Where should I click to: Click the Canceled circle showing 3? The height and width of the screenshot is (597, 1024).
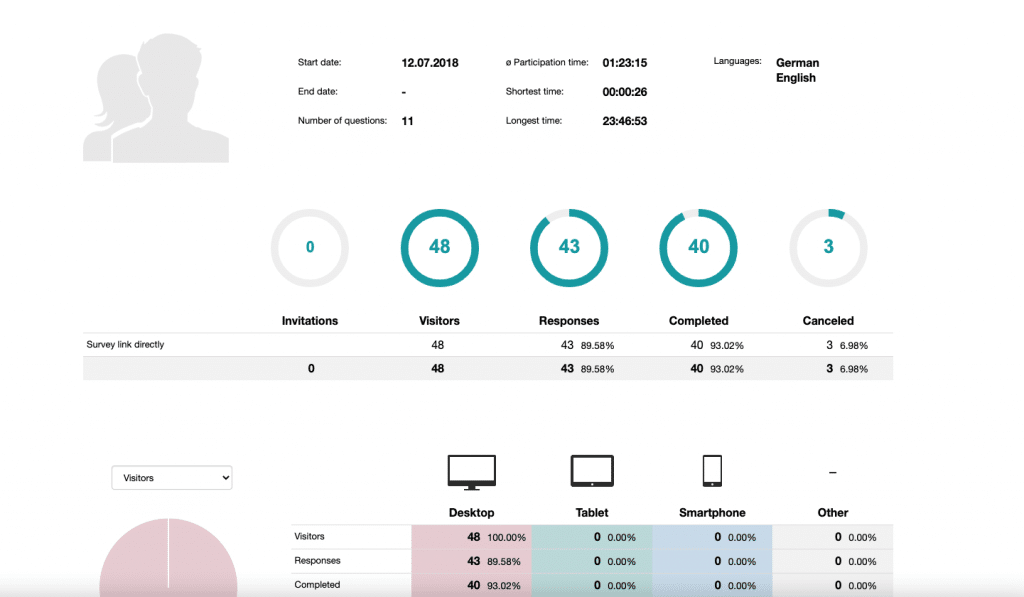coord(828,248)
